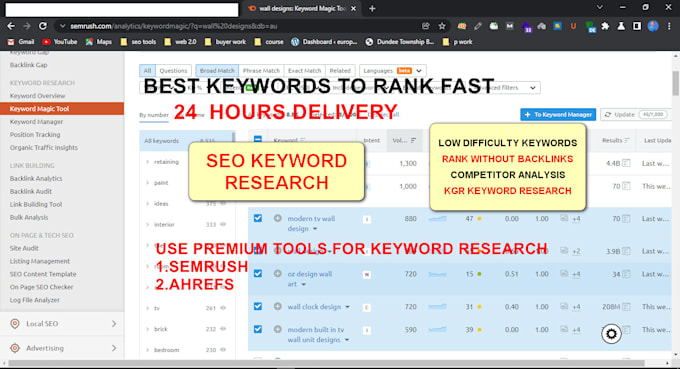
Task: Go back with browser back arrow
Action: [x=11, y=26]
